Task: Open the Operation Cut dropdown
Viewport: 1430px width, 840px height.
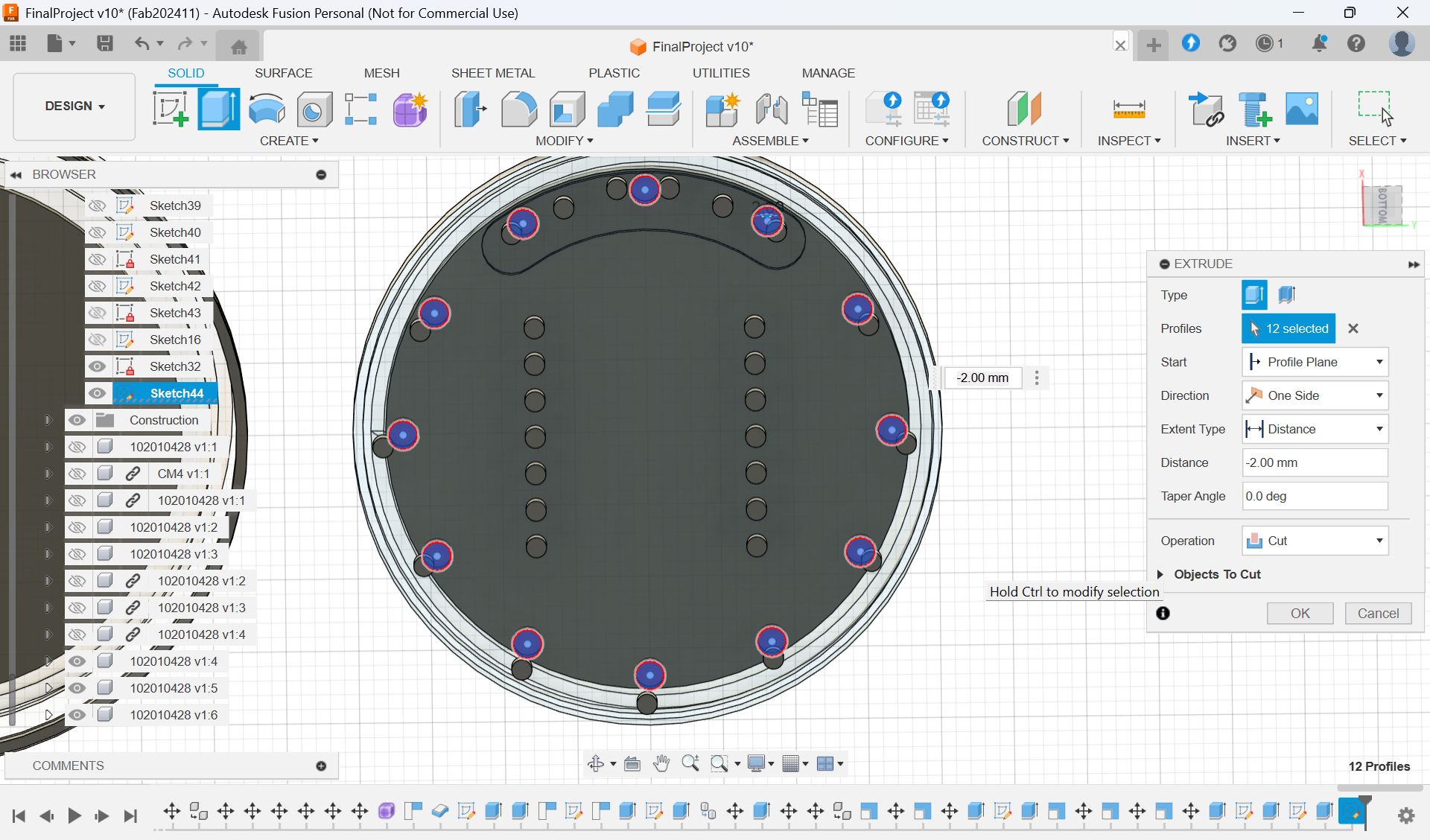Action: point(1315,541)
